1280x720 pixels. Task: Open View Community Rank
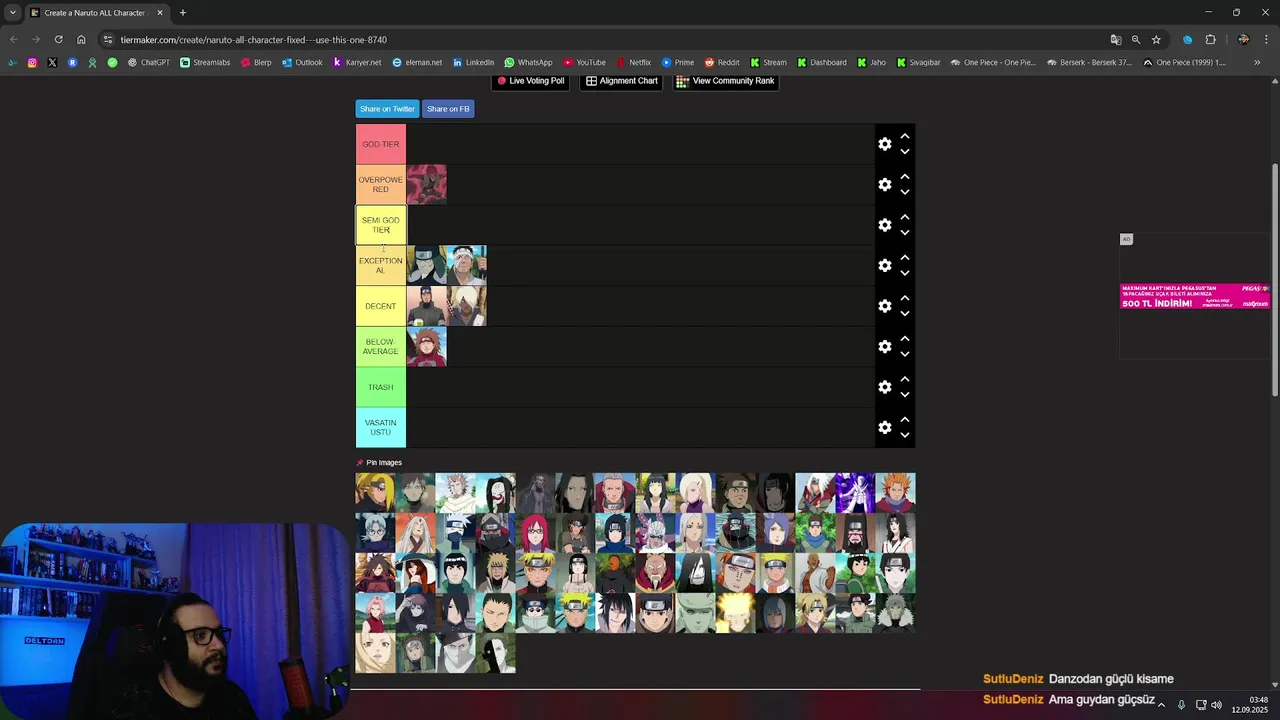click(726, 81)
